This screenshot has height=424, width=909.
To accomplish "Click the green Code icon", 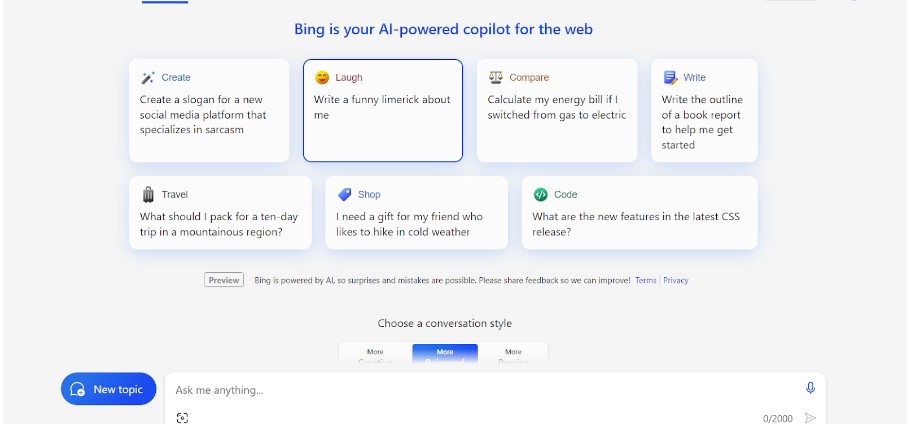I will 540,195.
